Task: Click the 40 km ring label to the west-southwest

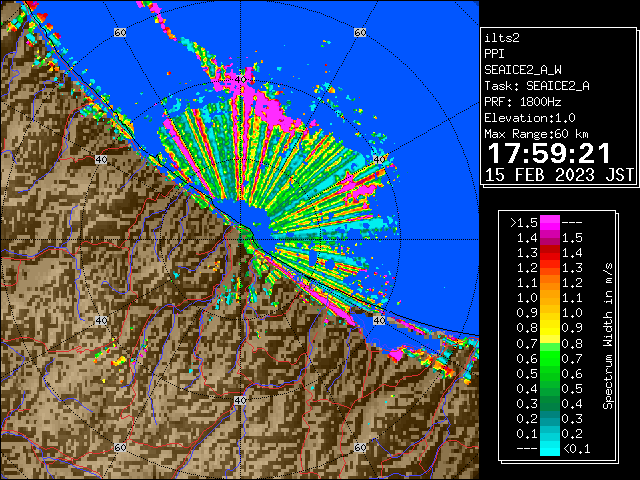Action: [x=101, y=320]
